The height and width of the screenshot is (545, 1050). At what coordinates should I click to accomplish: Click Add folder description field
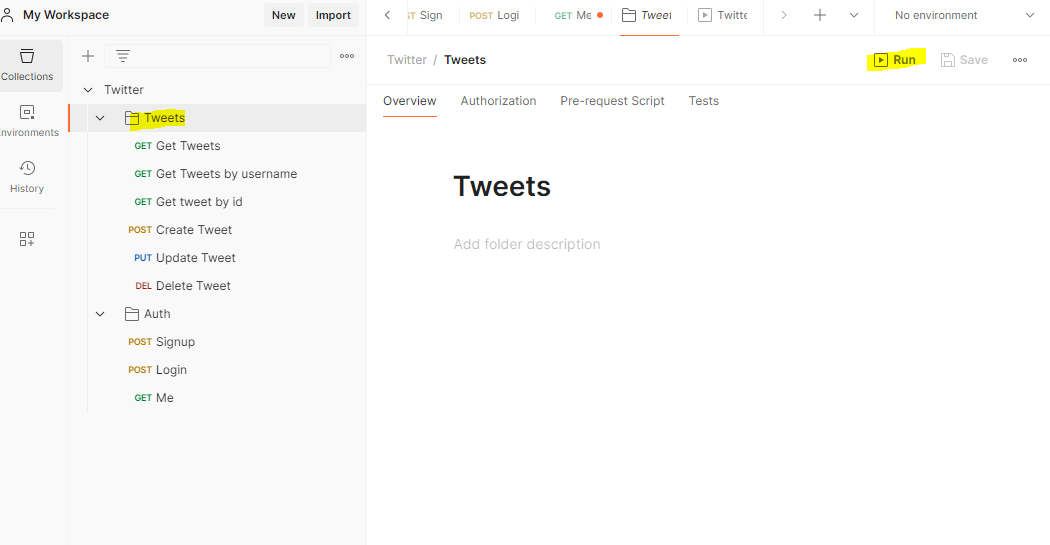point(527,244)
